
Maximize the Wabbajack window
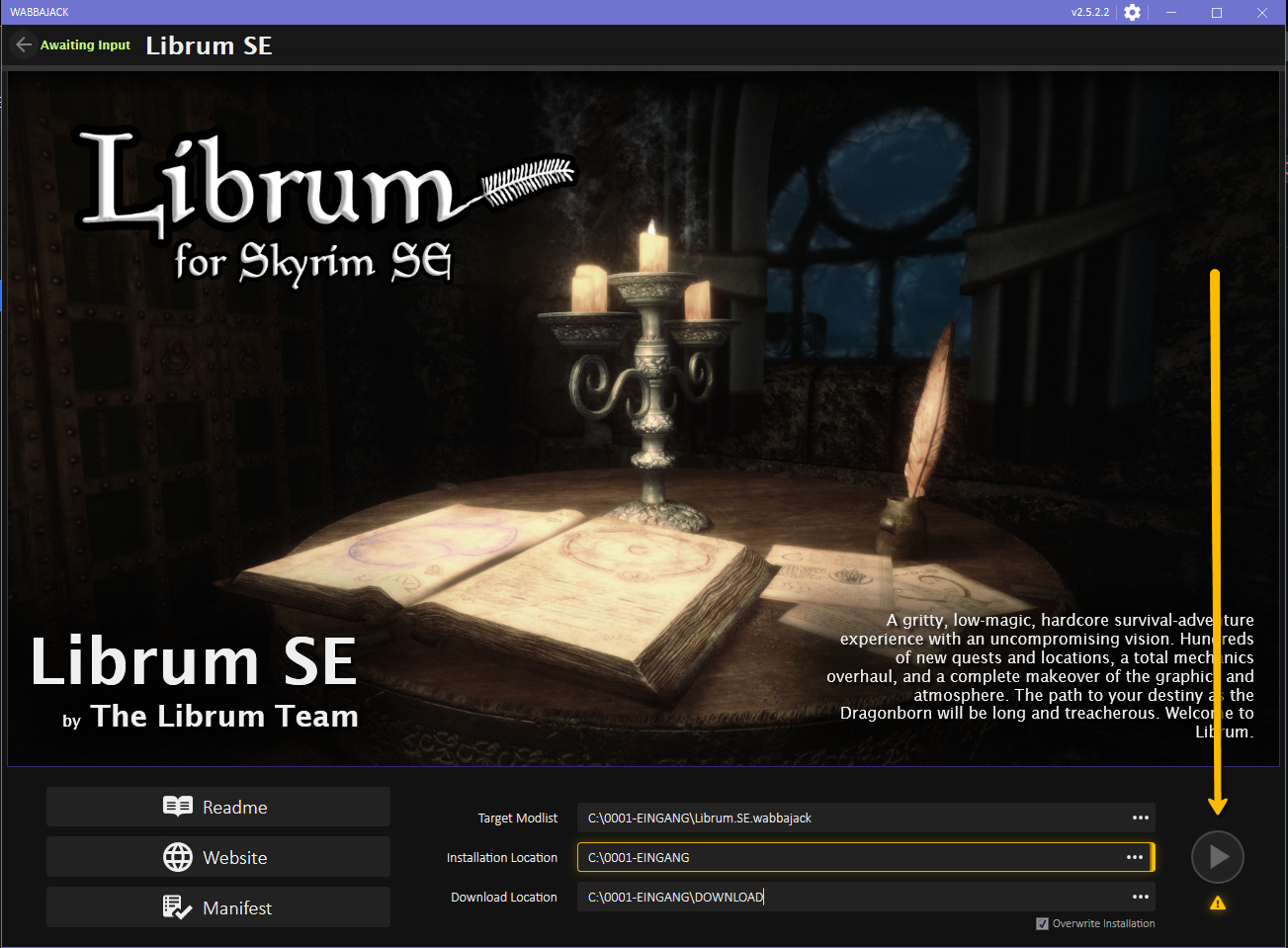point(1217,13)
